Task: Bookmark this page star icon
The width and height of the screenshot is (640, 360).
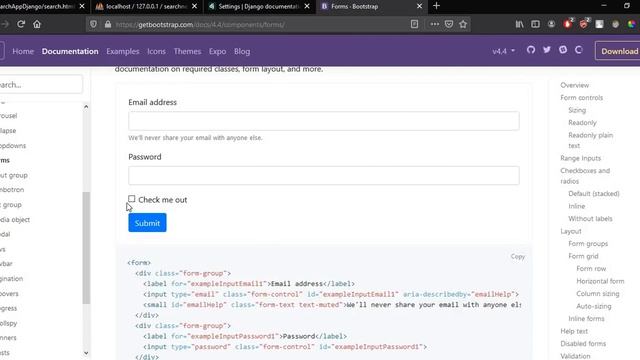Action: [463, 24]
